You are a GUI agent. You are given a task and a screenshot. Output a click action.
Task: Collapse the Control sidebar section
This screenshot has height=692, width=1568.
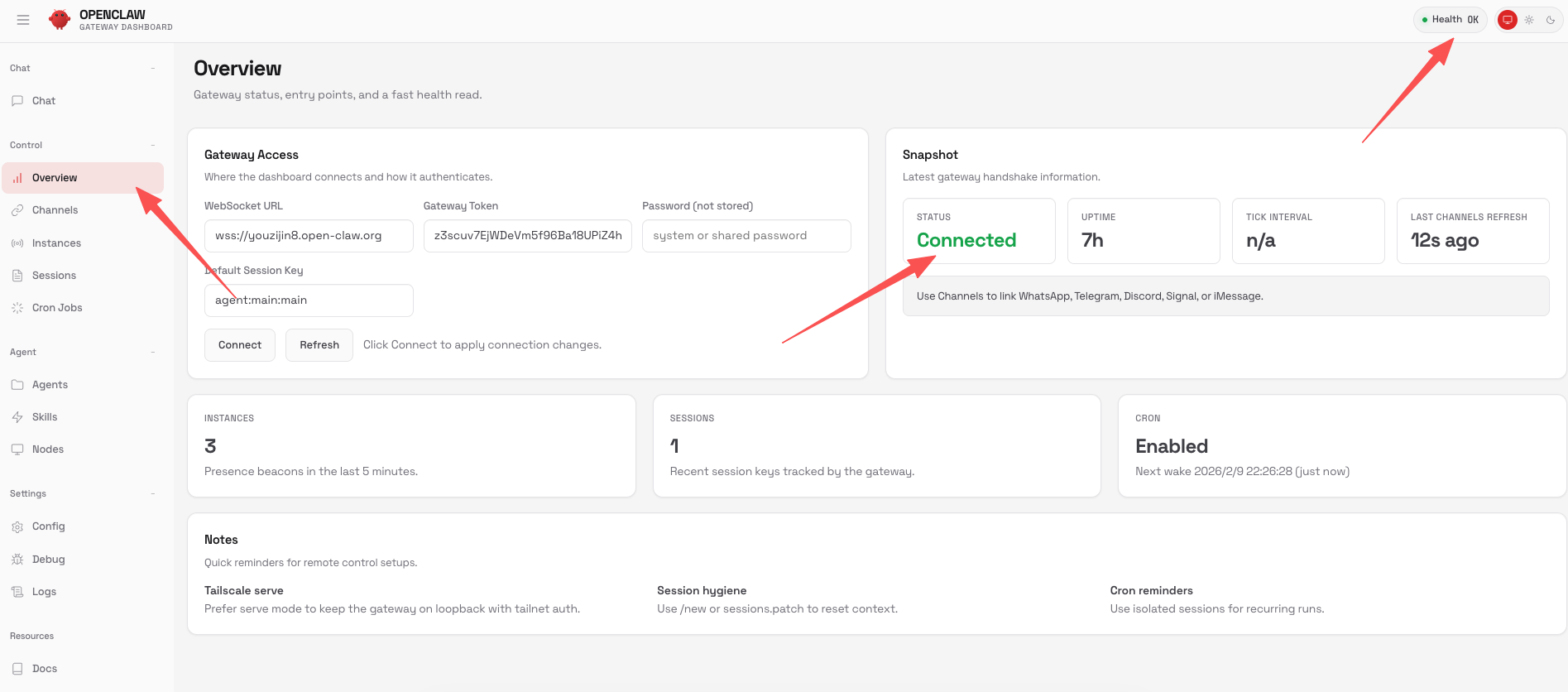pyautogui.click(x=153, y=145)
